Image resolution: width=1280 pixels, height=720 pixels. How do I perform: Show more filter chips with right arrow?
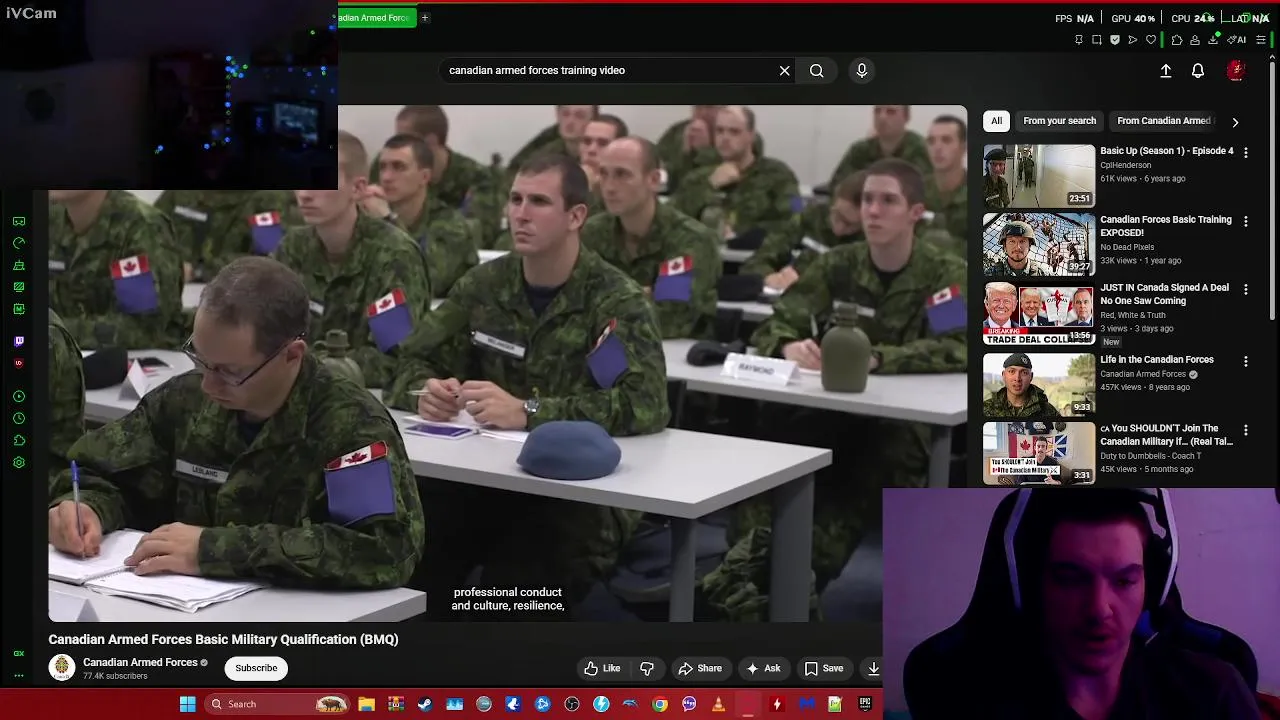pos(1235,122)
